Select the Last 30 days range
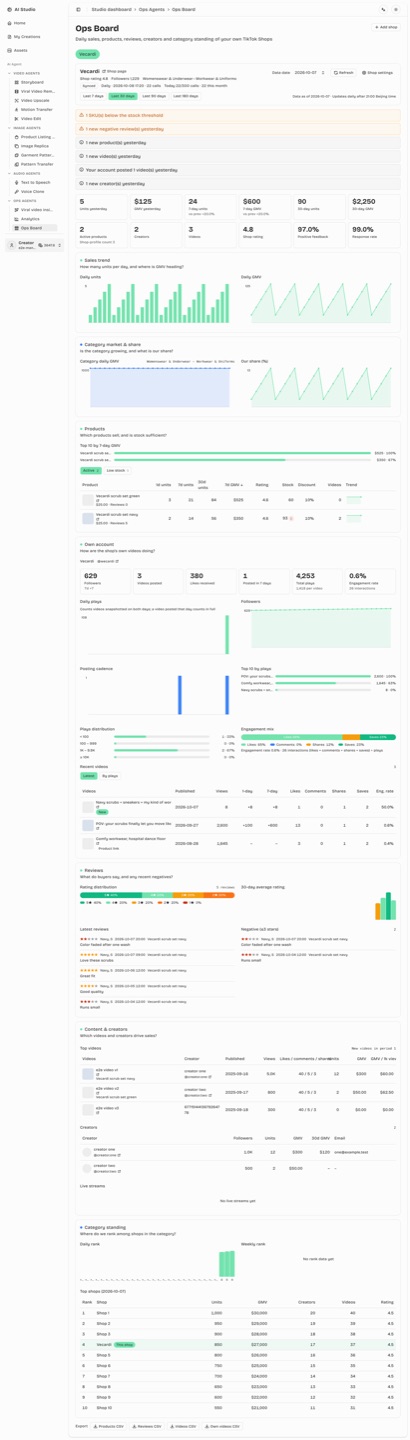The width and height of the screenshot is (410, 1440). coord(123,96)
